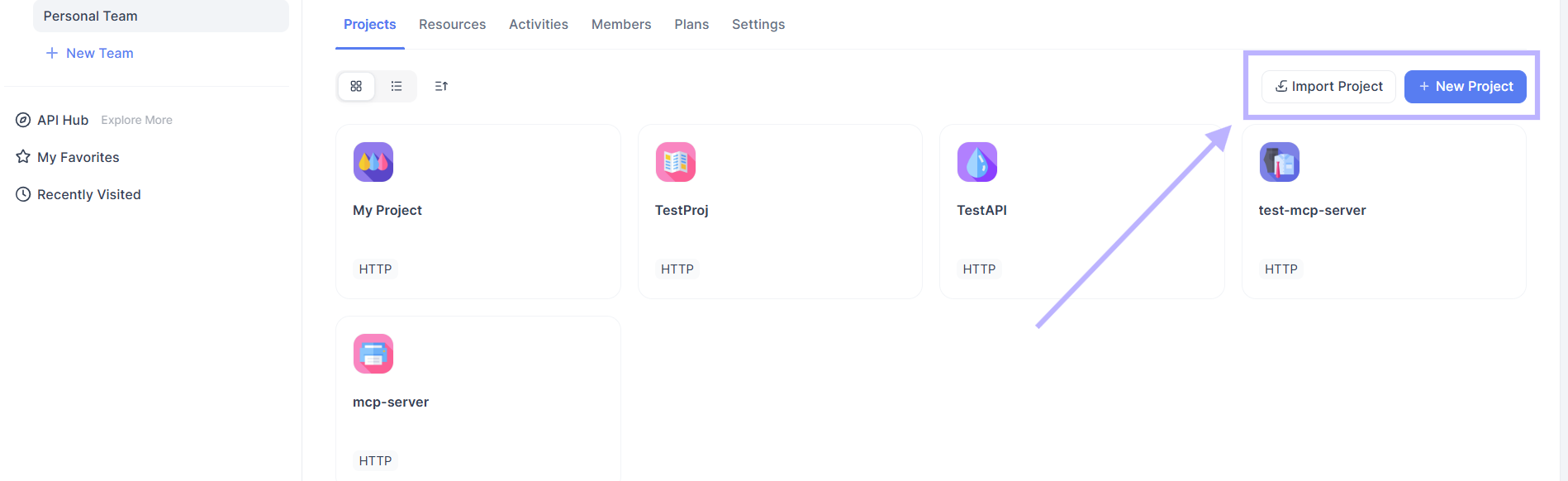Open the Resources tab
The width and height of the screenshot is (1568, 481).
[x=452, y=25]
